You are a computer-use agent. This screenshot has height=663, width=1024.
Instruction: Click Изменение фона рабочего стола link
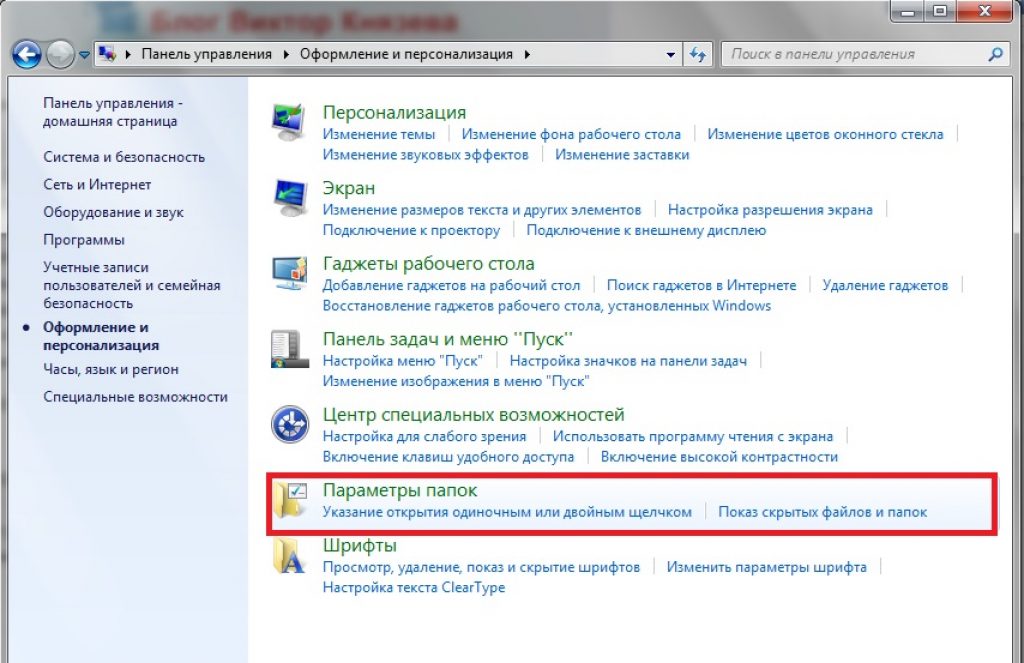pos(571,135)
